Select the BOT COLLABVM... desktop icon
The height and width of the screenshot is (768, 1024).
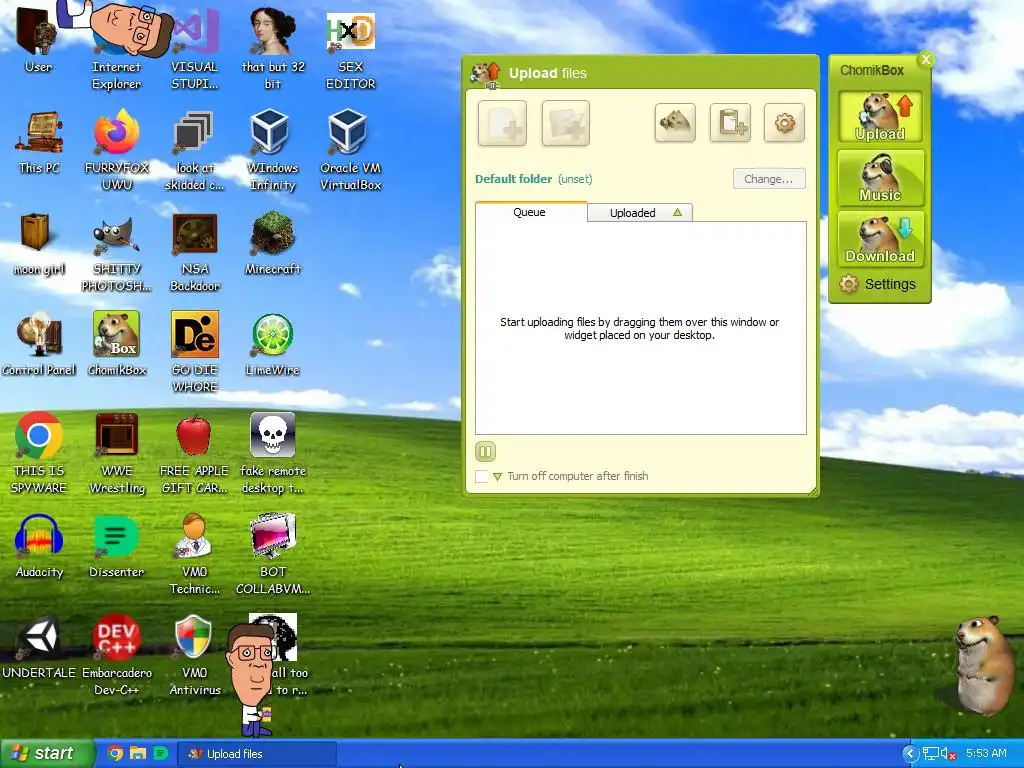point(272,555)
